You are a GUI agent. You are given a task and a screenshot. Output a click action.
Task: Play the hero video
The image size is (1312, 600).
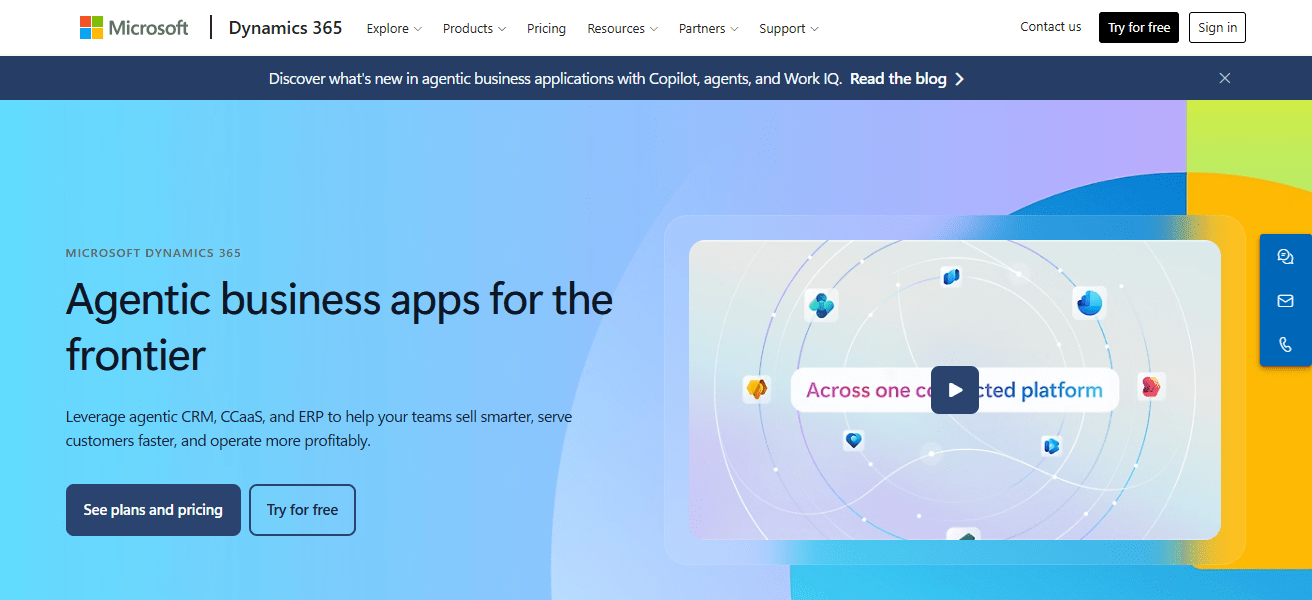pyautogui.click(x=955, y=390)
